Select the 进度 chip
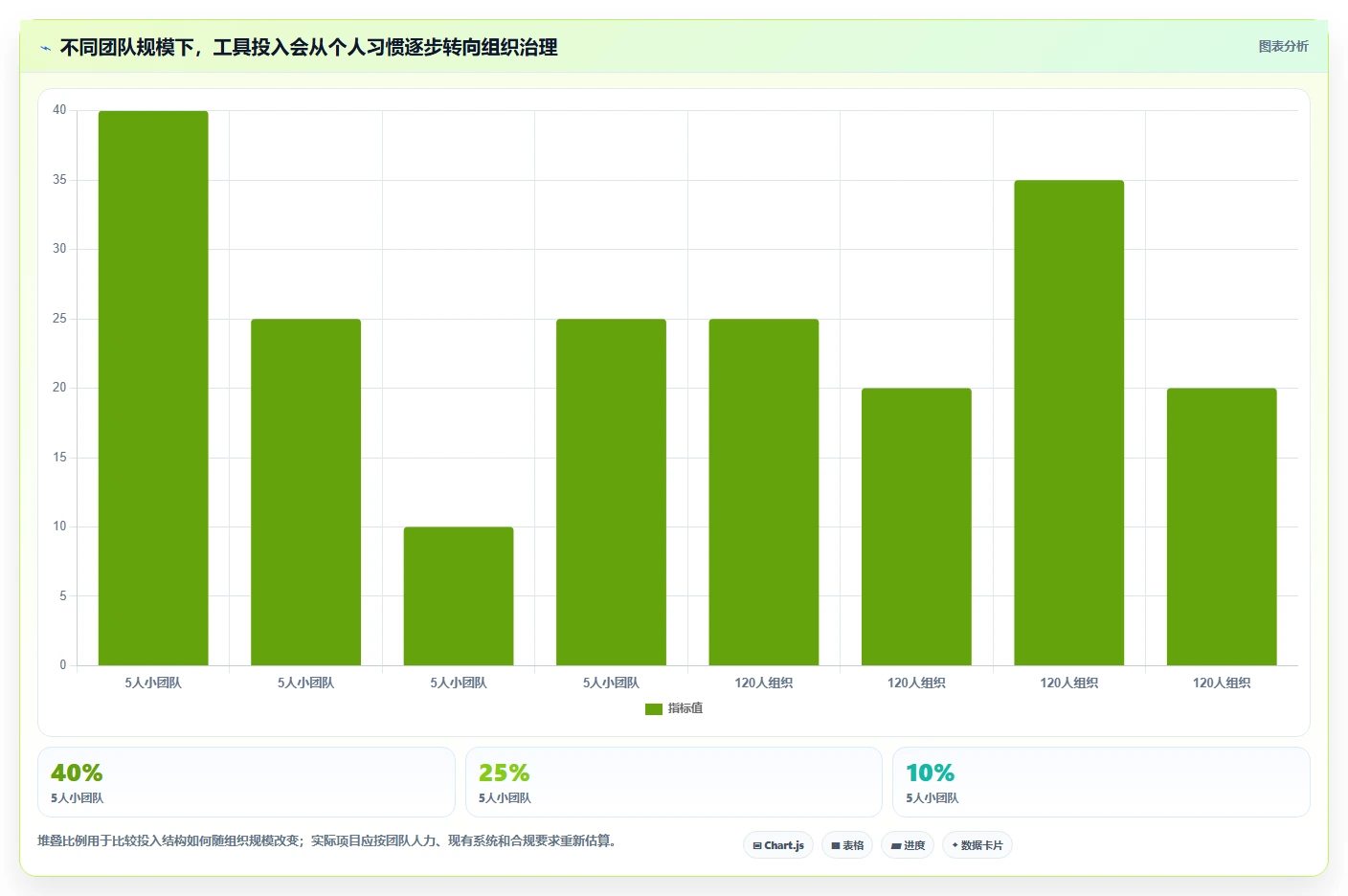The image size is (1348, 896). (x=908, y=845)
